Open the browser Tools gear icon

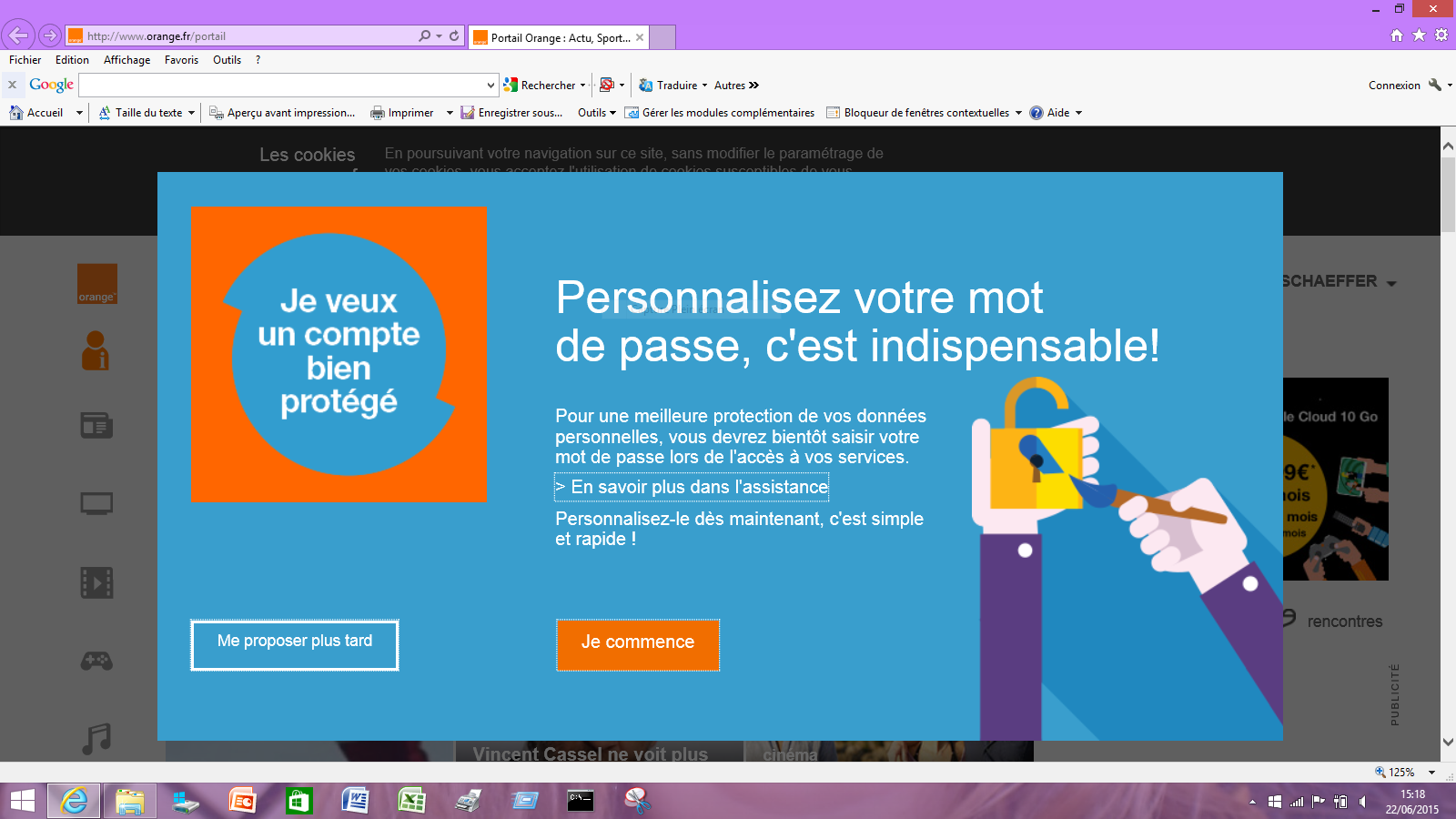[1441, 35]
